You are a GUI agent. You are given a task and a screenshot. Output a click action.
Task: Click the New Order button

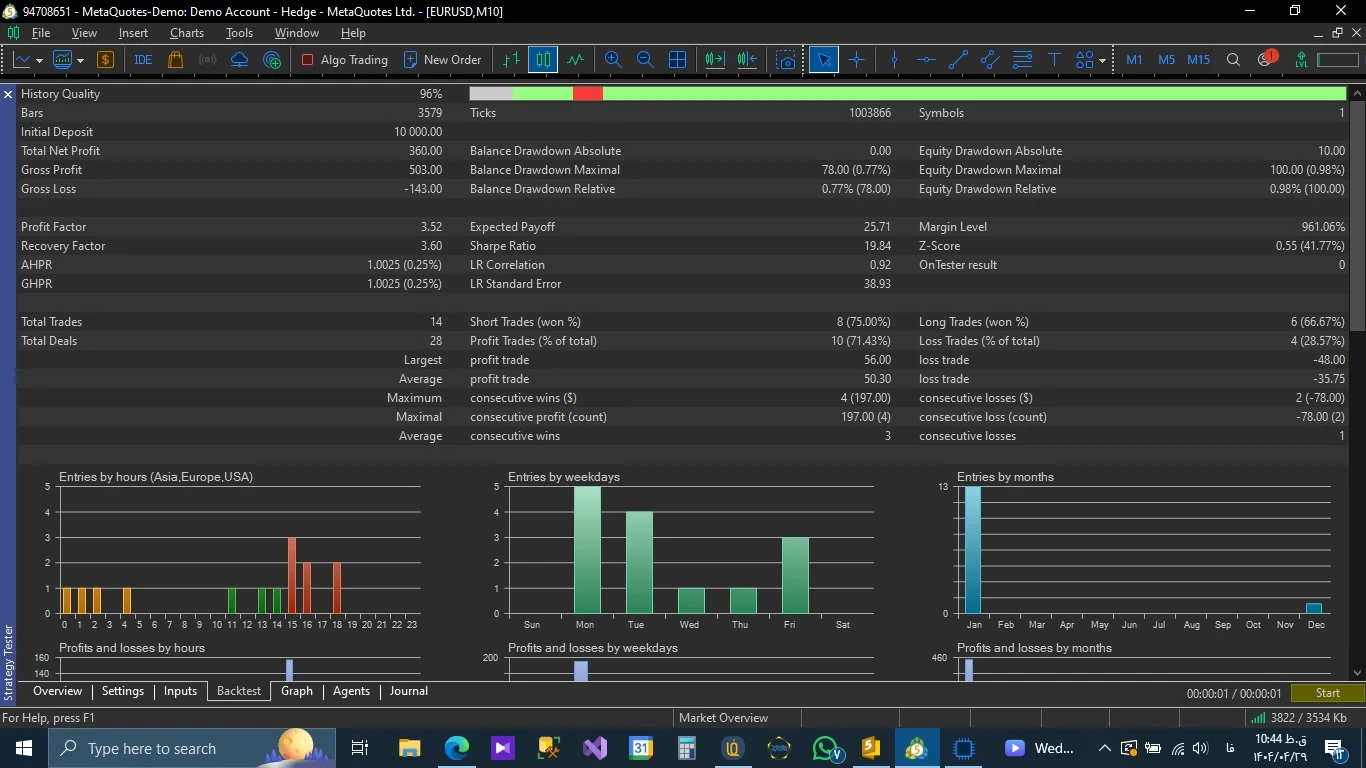[x=442, y=60]
